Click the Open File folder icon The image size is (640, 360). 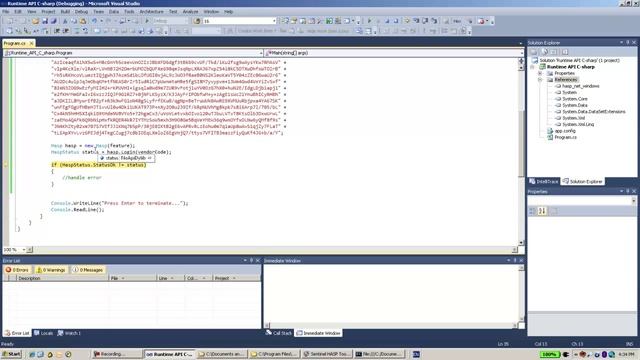[36, 21]
